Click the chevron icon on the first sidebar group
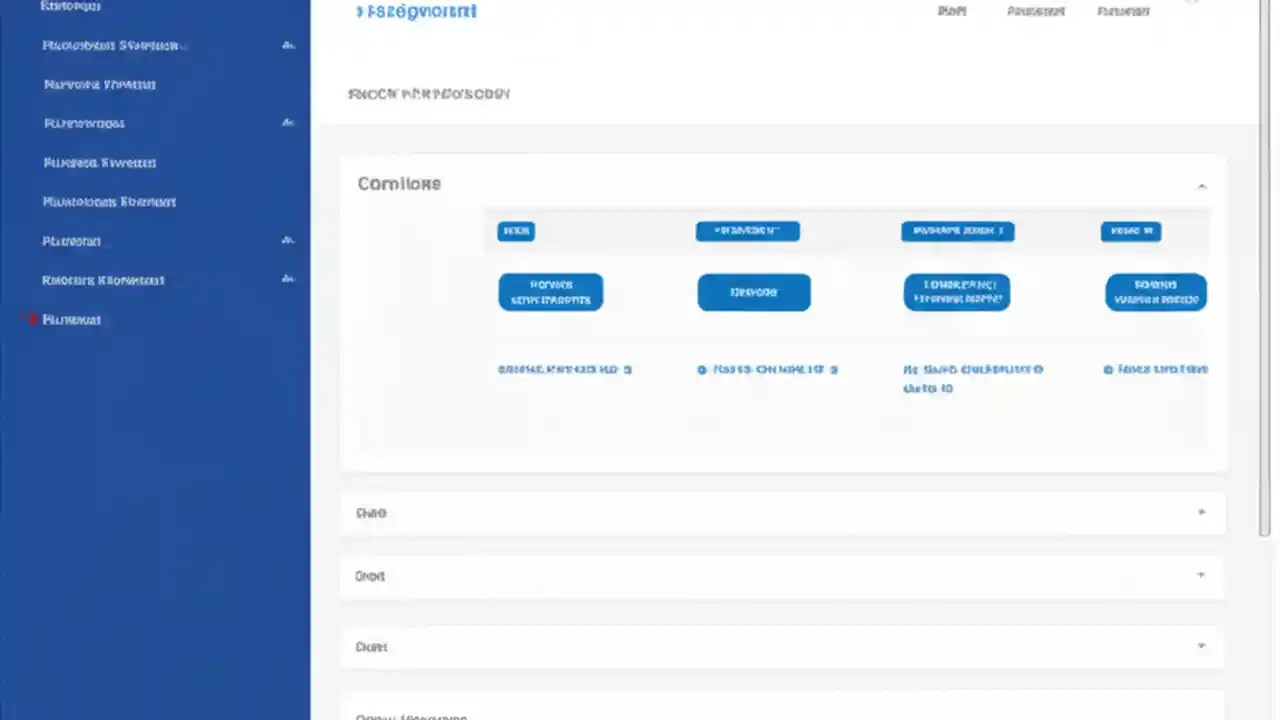This screenshot has height=720, width=1280. (288, 44)
